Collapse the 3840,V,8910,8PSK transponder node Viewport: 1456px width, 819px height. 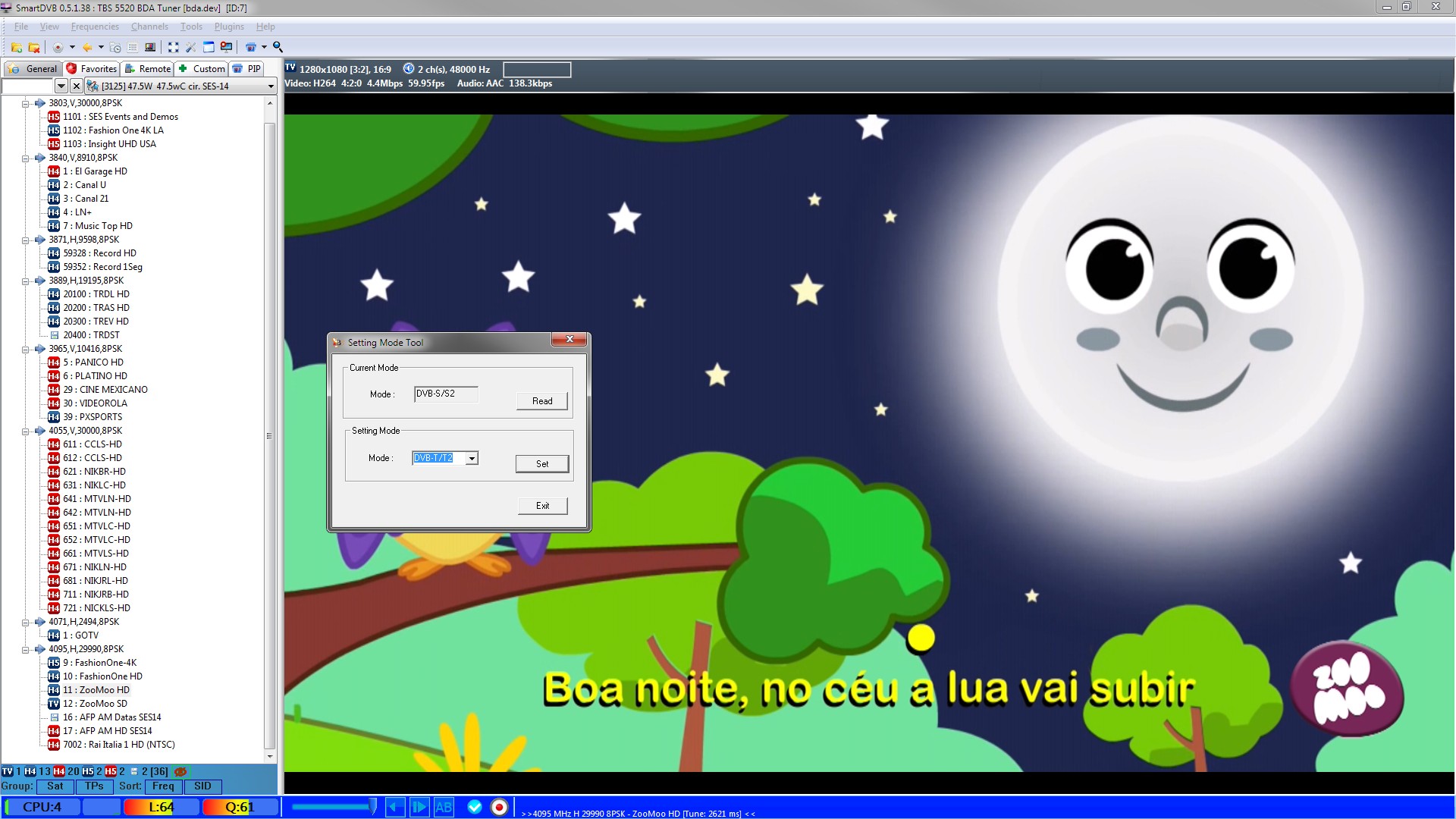pyautogui.click(x=25, y=158)
